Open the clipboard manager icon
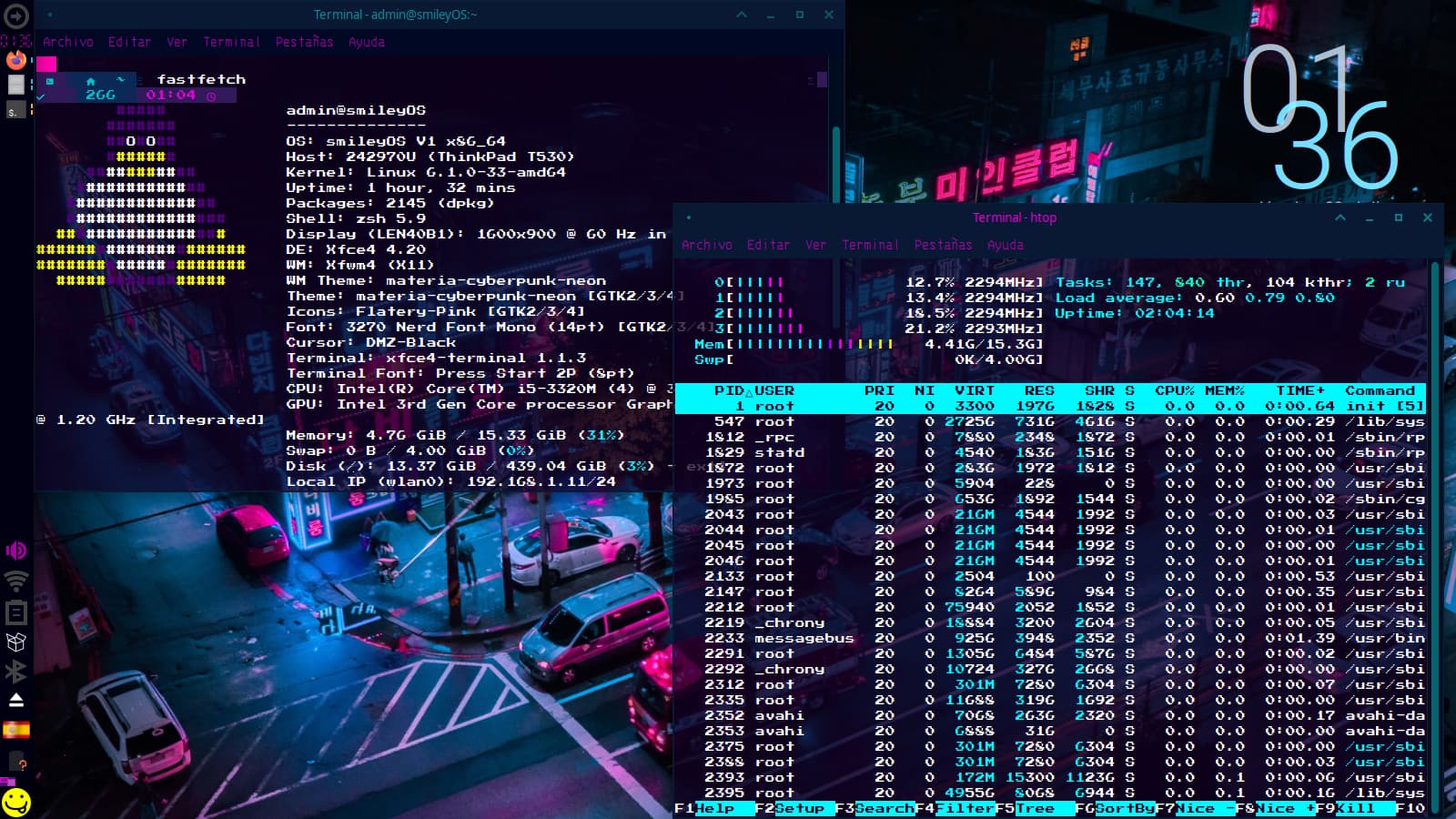Screen dimensions: 1456x819 [x=16, y=612]
